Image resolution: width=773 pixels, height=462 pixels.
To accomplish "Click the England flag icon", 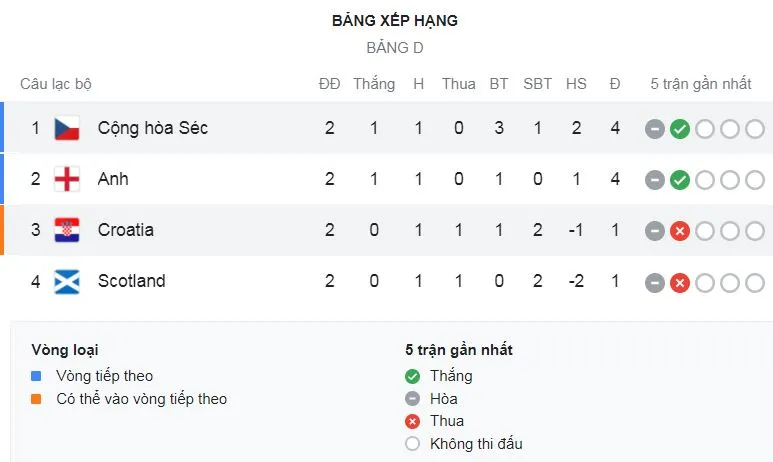I will click(x=67, y=179).
